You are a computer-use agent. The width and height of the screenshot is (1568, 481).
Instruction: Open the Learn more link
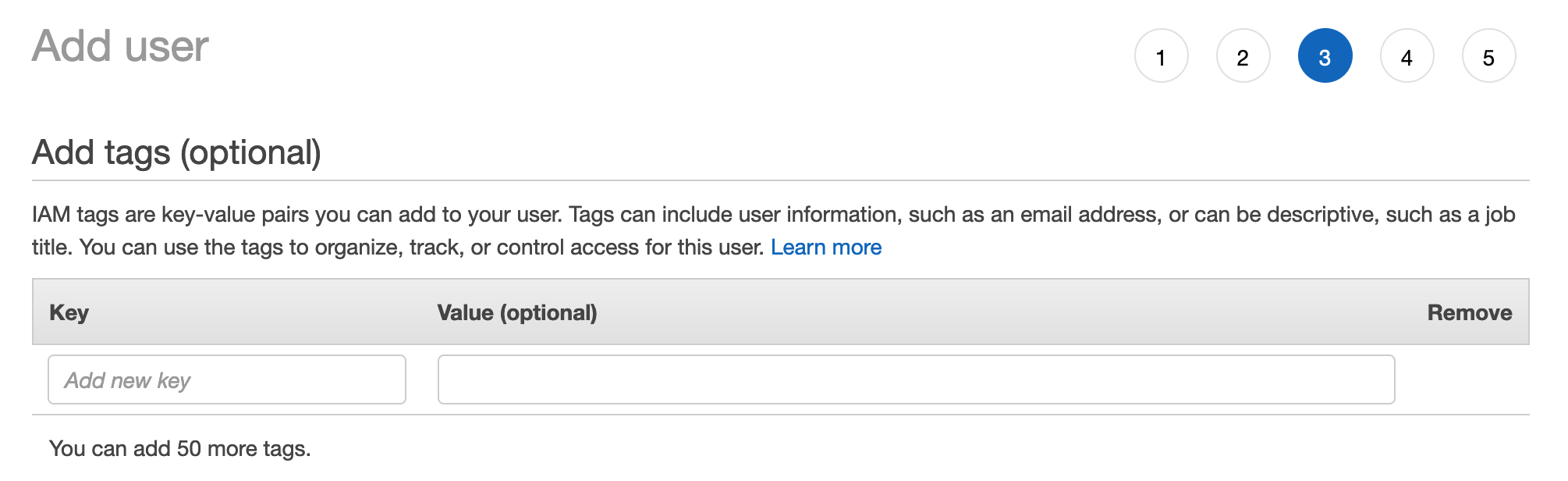coord(826,248)
